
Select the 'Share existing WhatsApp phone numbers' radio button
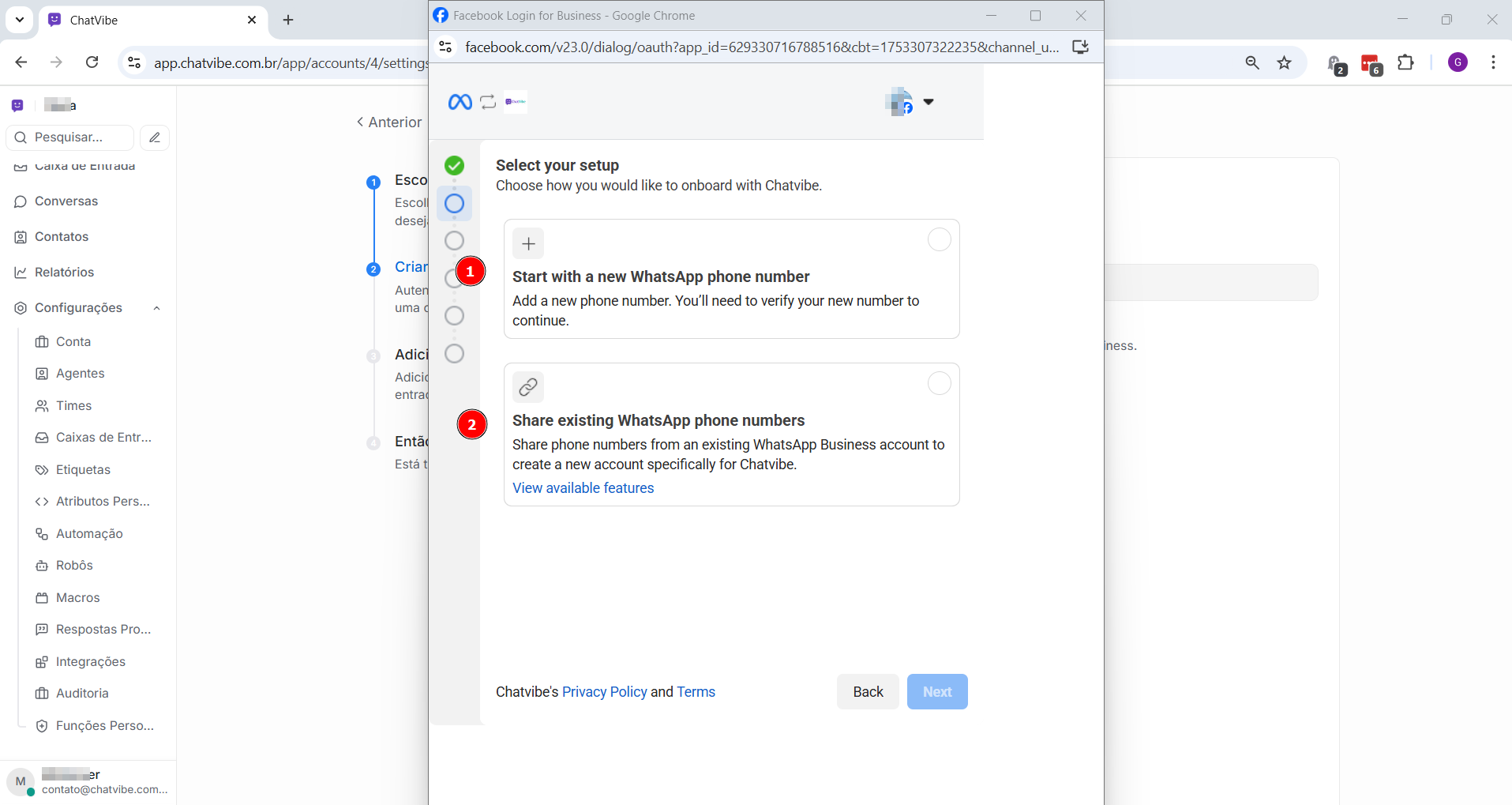(x=939, y=383)
